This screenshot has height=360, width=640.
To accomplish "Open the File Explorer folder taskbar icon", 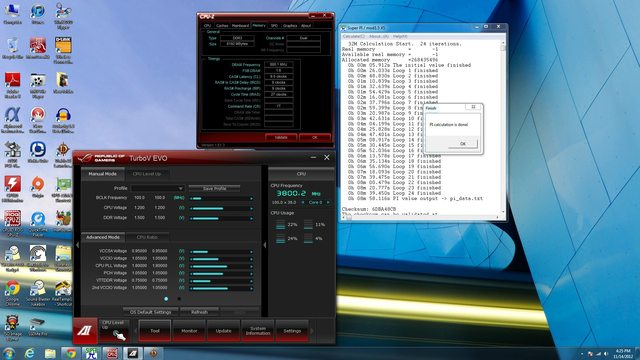I will [50, 353].
